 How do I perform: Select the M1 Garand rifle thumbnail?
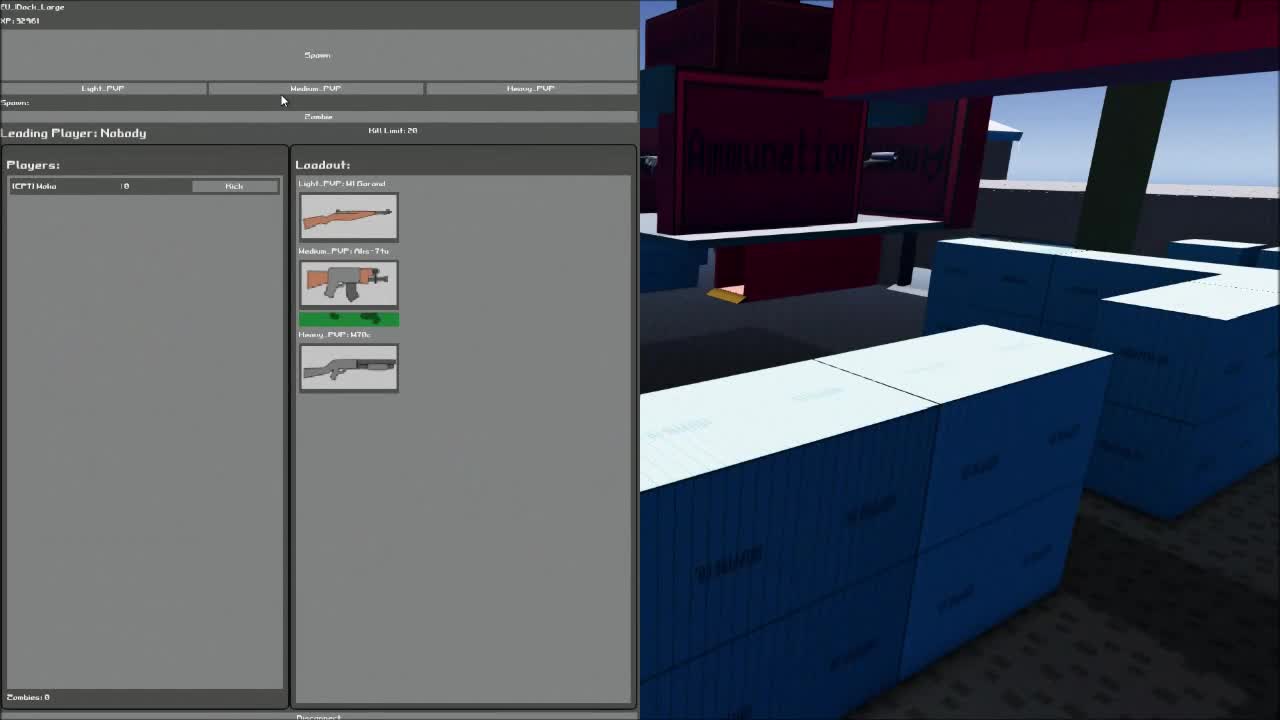[348, 217]
